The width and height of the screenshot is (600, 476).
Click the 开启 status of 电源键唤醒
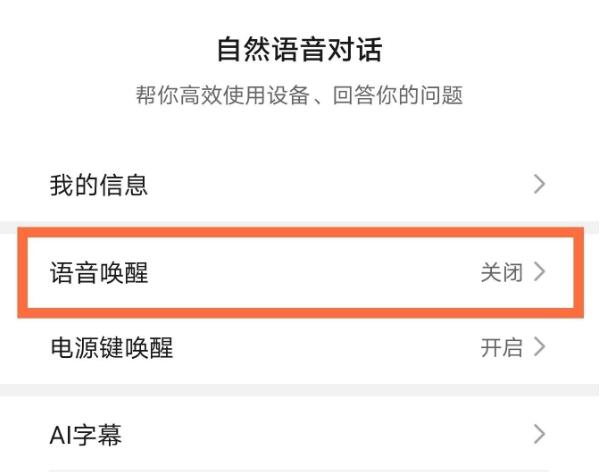[x=502, y=348]
